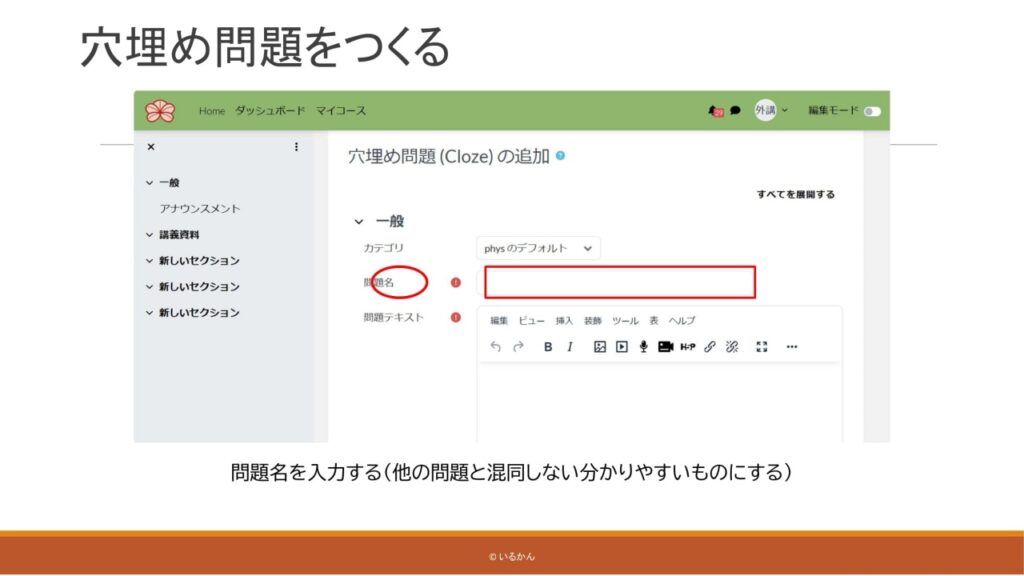This screenshot has height=576, width=1024.
Task: Click the H5P insert icon
Action: click(x=688, y=347)
